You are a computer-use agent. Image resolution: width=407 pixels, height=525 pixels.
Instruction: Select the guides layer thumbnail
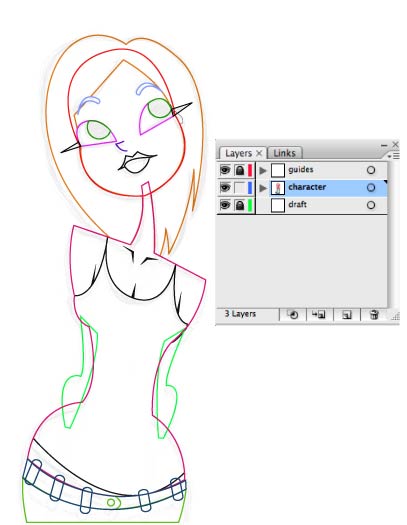tap(277, 170)
